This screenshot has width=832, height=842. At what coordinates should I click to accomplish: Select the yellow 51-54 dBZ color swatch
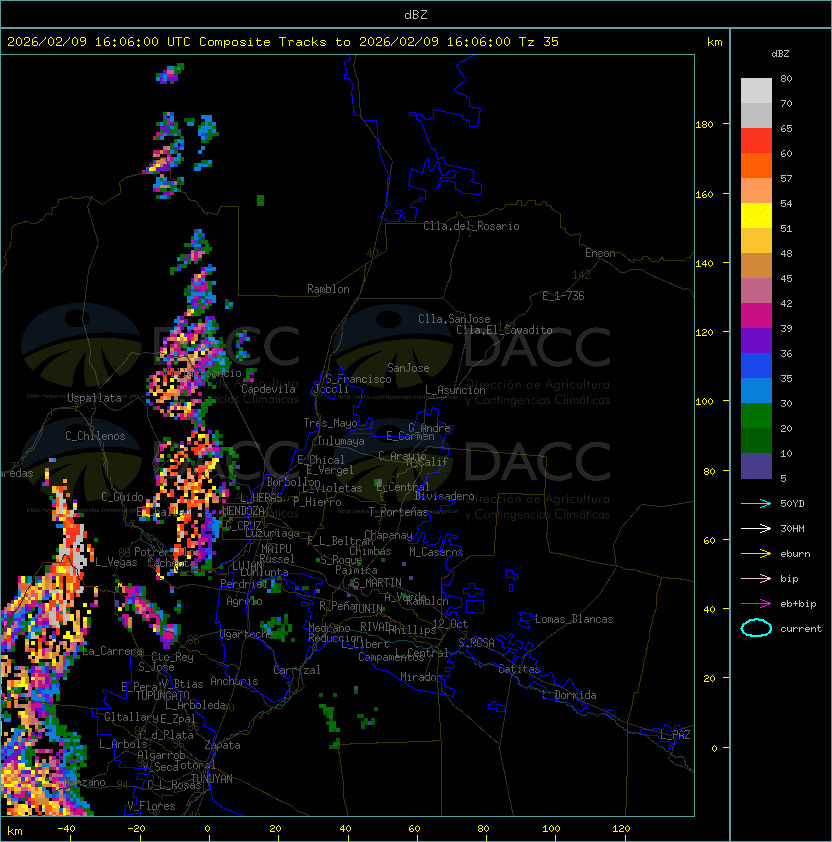tap(756, 216)
